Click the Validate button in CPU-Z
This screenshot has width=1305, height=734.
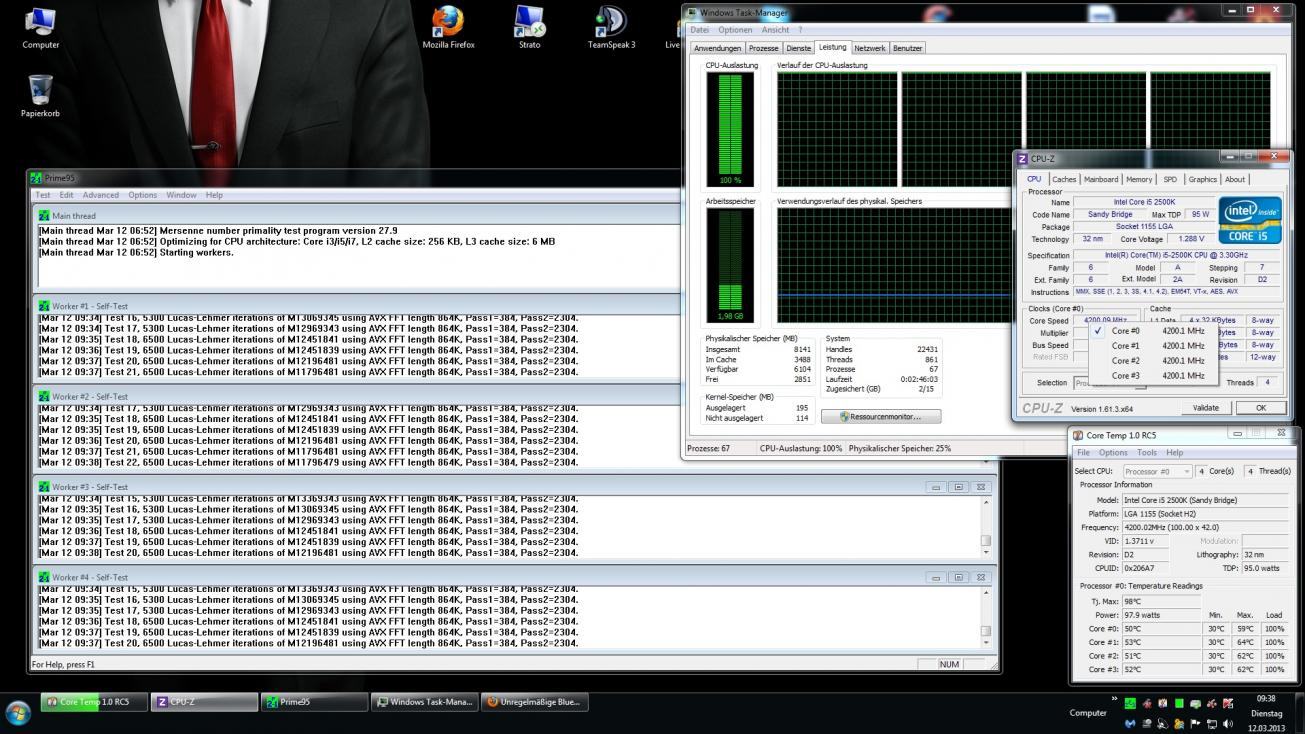point(1206,408)
